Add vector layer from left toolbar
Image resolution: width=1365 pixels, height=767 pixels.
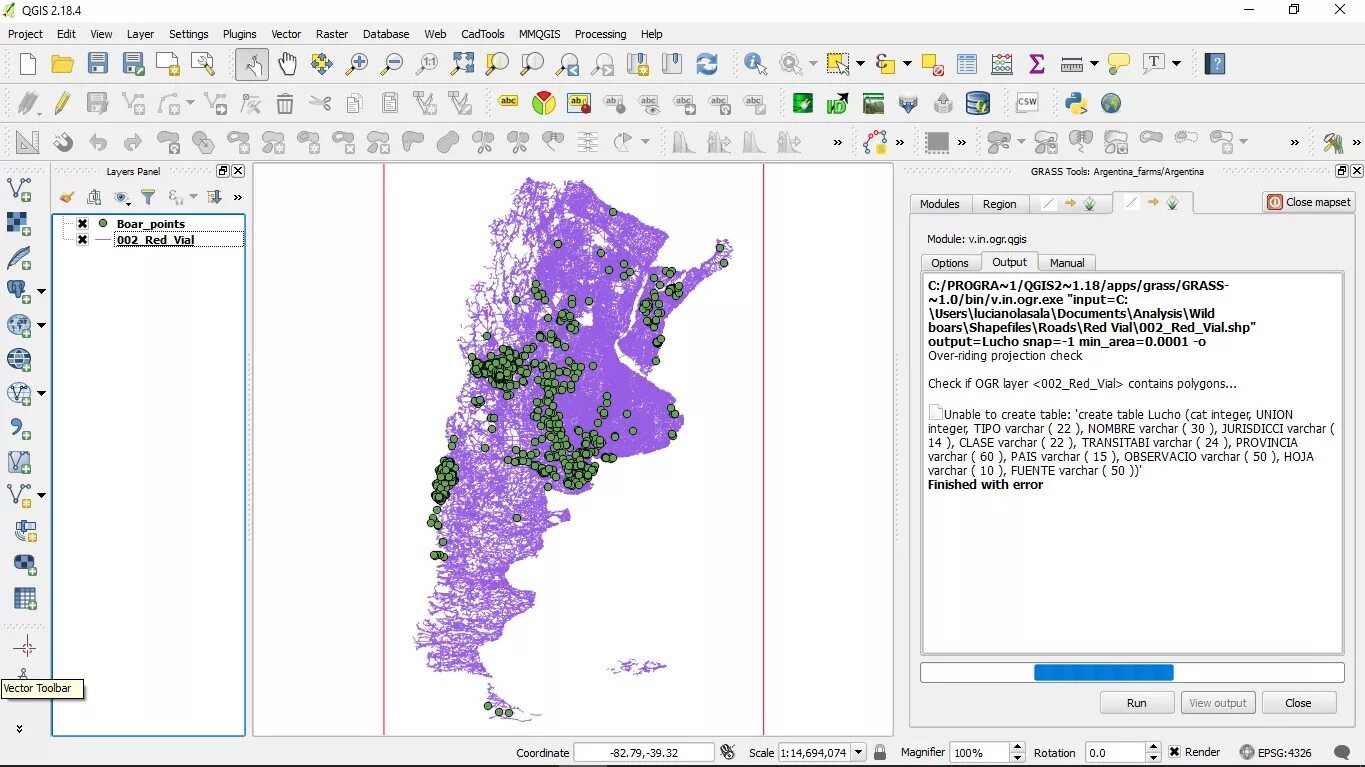pos(19,189)
